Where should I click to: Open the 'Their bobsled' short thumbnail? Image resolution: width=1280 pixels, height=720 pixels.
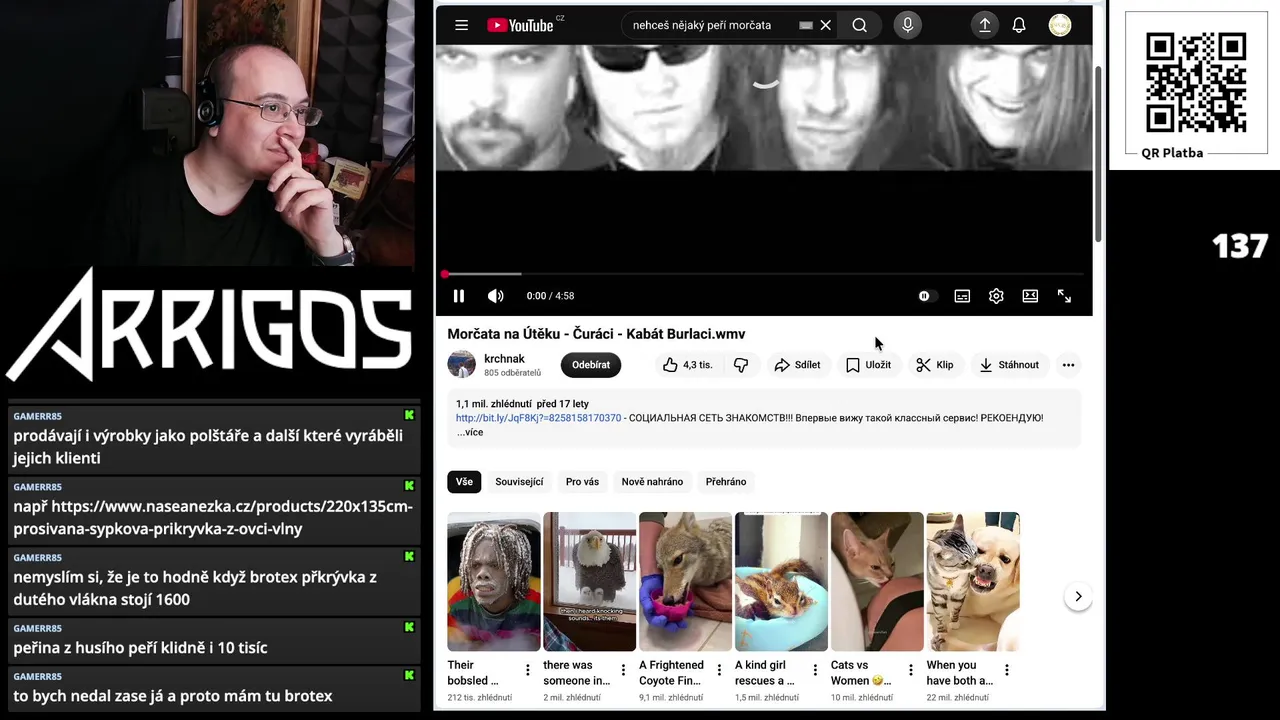494,581
